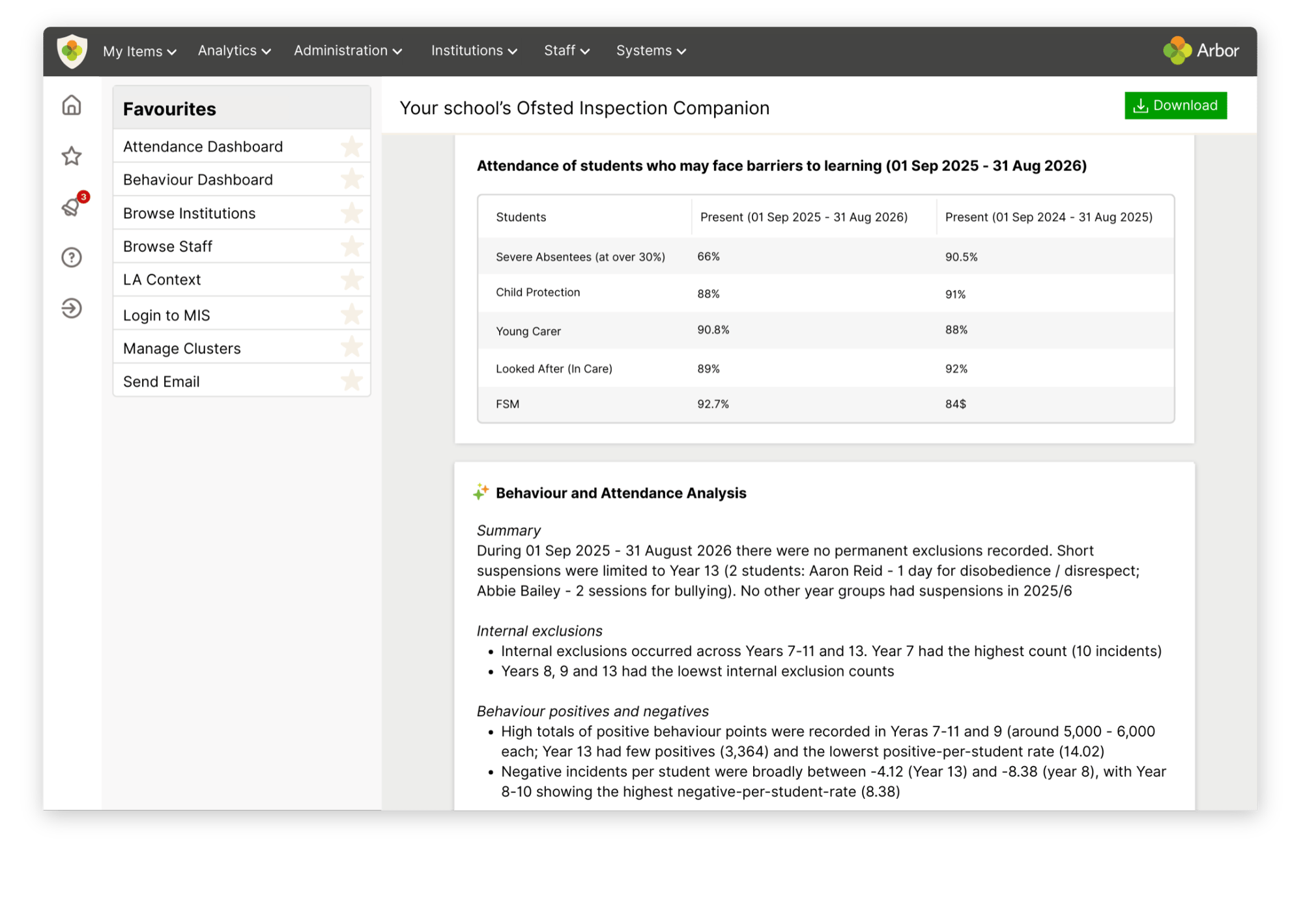This screenshot has width=1303, height=924.
Task: Toggle favourite star for Browse Institutions
Action: pos(352,213)
